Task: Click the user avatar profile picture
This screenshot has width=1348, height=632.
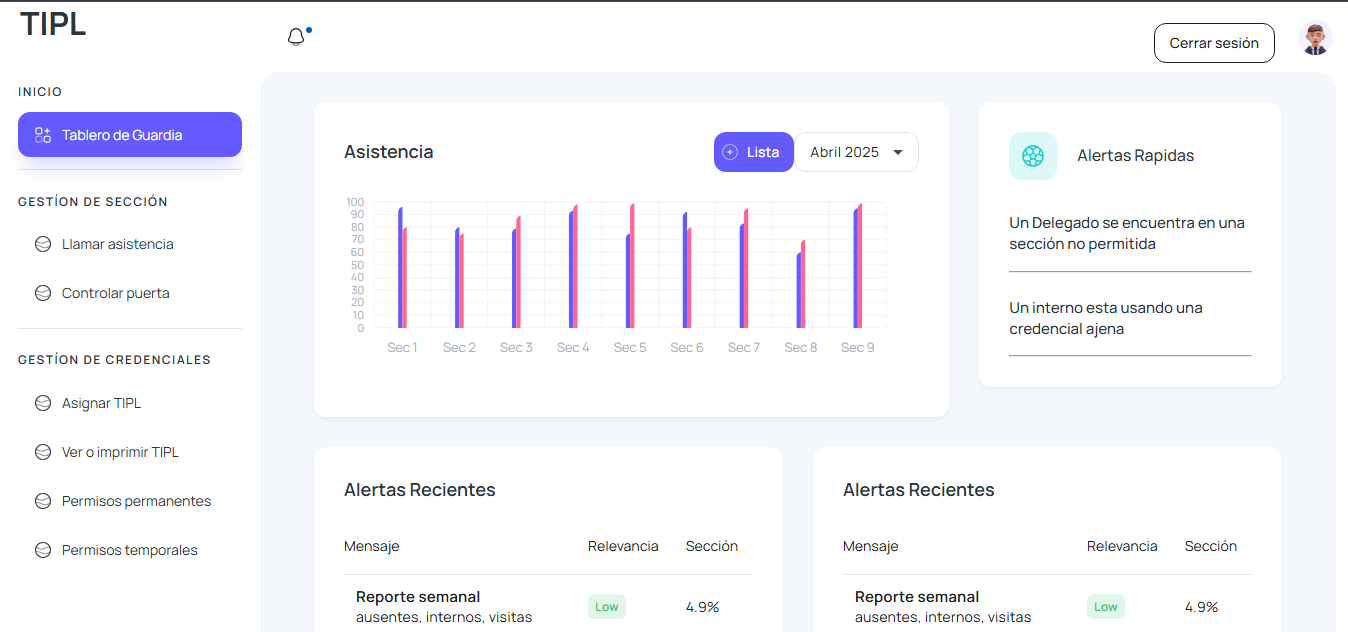Action: click(x=1315, y=39)
